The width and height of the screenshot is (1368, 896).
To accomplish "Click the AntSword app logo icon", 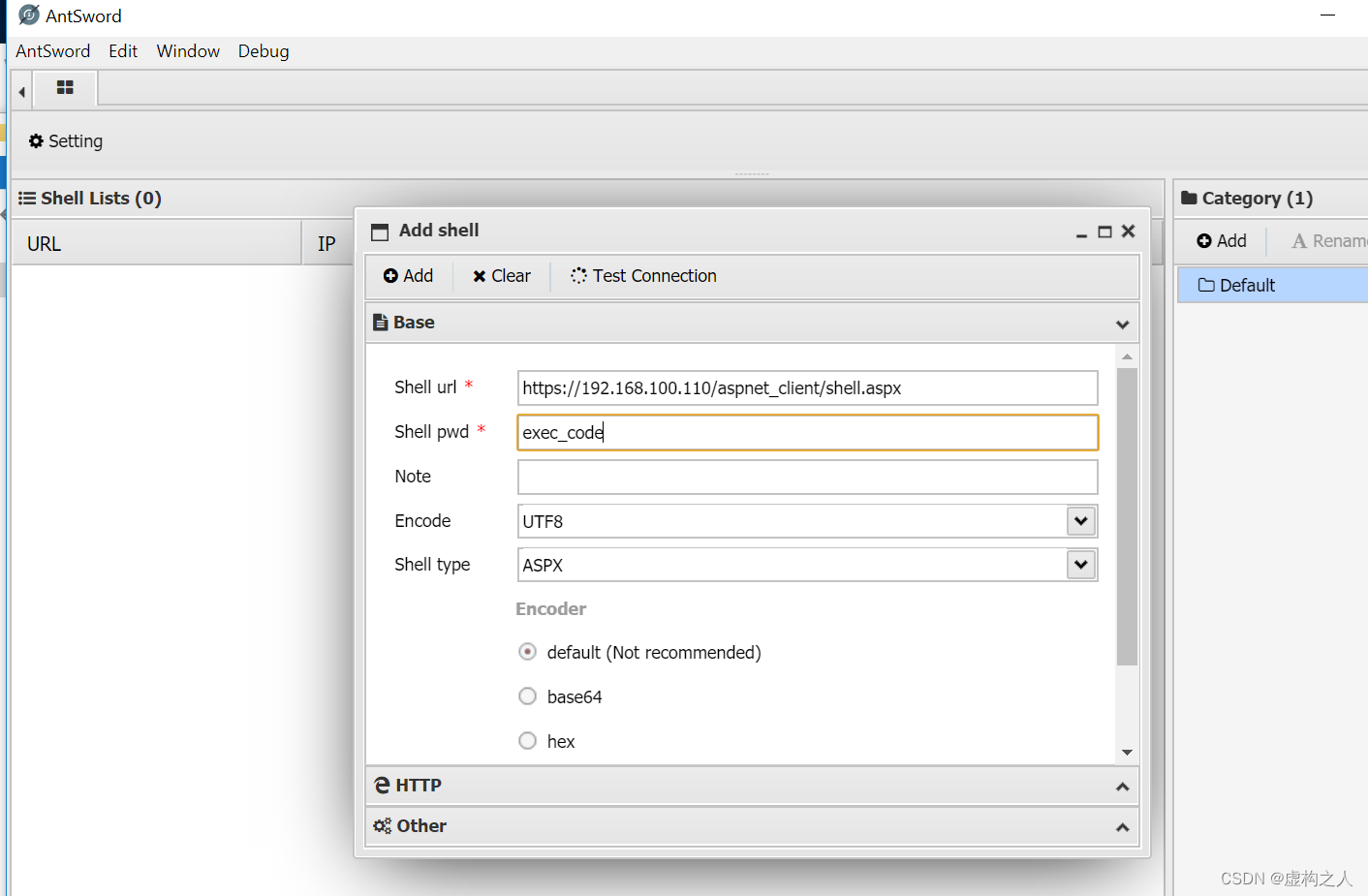I will point(29,15).
